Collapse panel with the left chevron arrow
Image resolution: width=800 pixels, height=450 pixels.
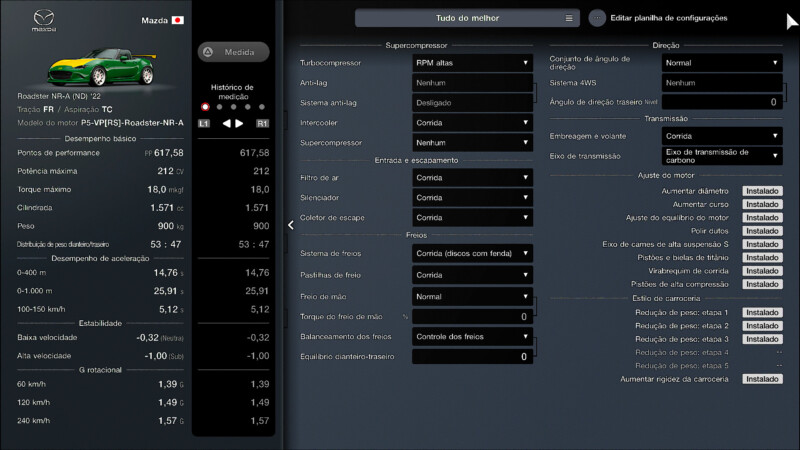pyautogui.click(x=291, y=225)
